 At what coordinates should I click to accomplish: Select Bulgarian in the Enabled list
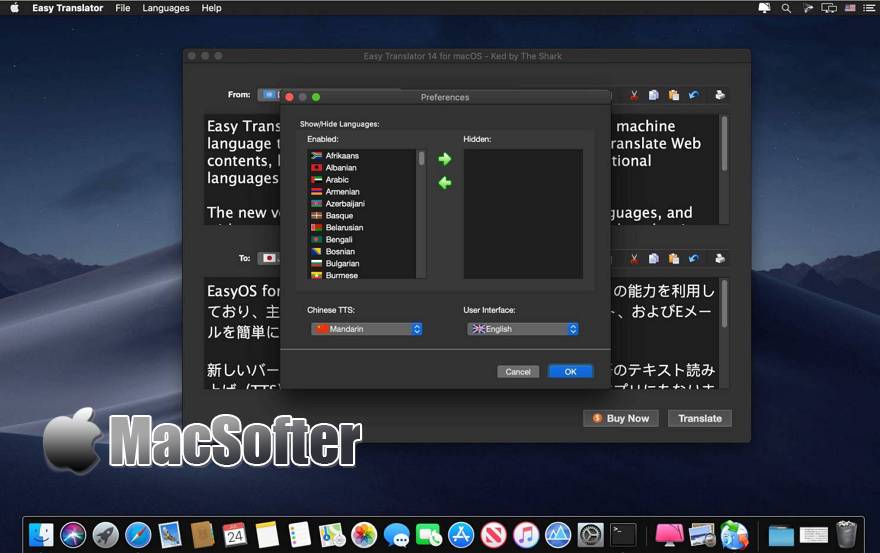(x=363, y=263)
